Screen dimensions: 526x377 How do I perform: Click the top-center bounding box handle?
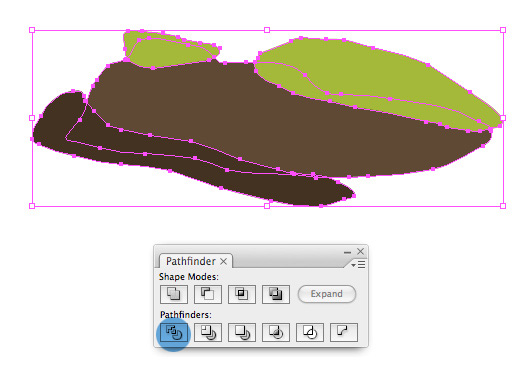[x=267, y=30]
